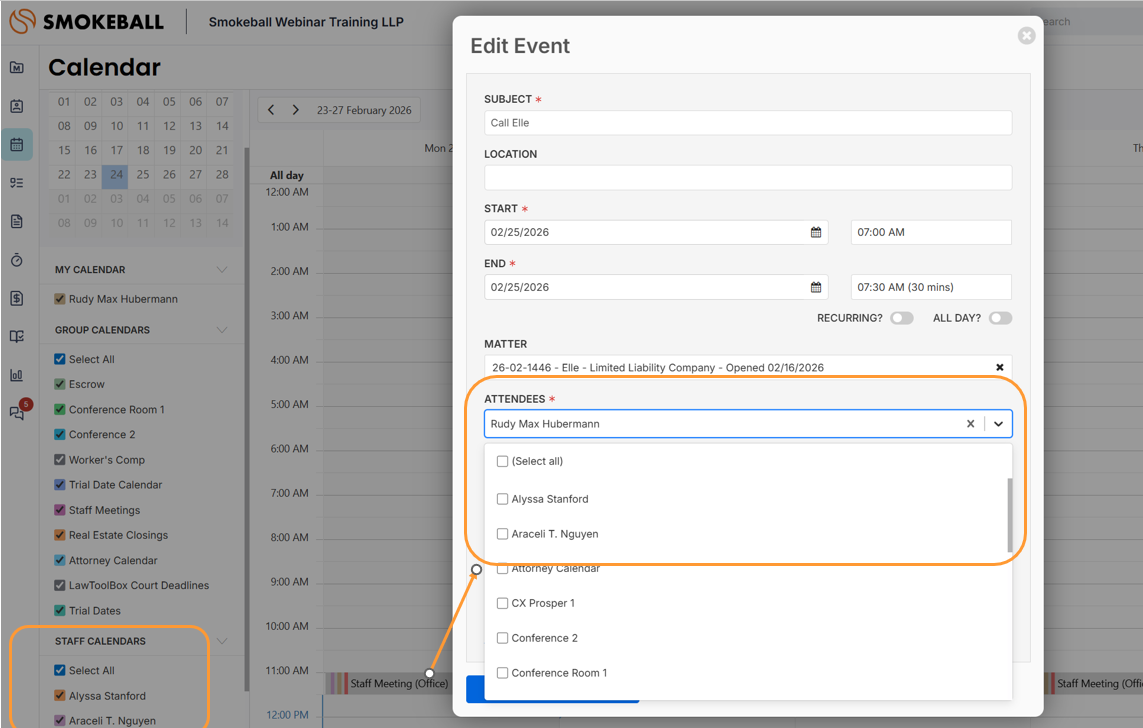Image resolution: width=1143 pixels, height=728 pixels.
Task: Go to next week in calendar
Action: click(295, 110)
